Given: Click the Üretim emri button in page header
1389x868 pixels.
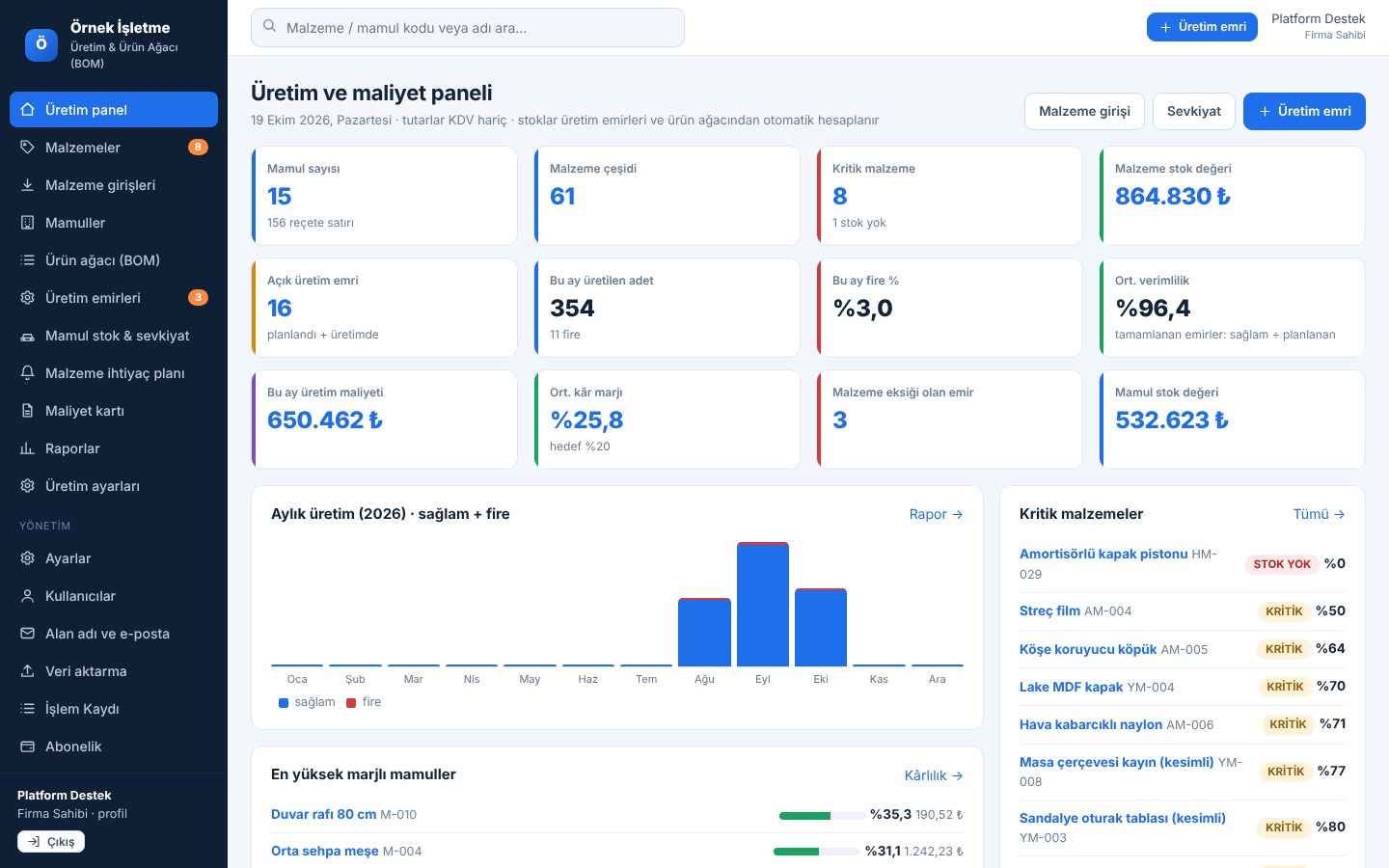Looking at the screenshot, I should (x=1304, y=111).
